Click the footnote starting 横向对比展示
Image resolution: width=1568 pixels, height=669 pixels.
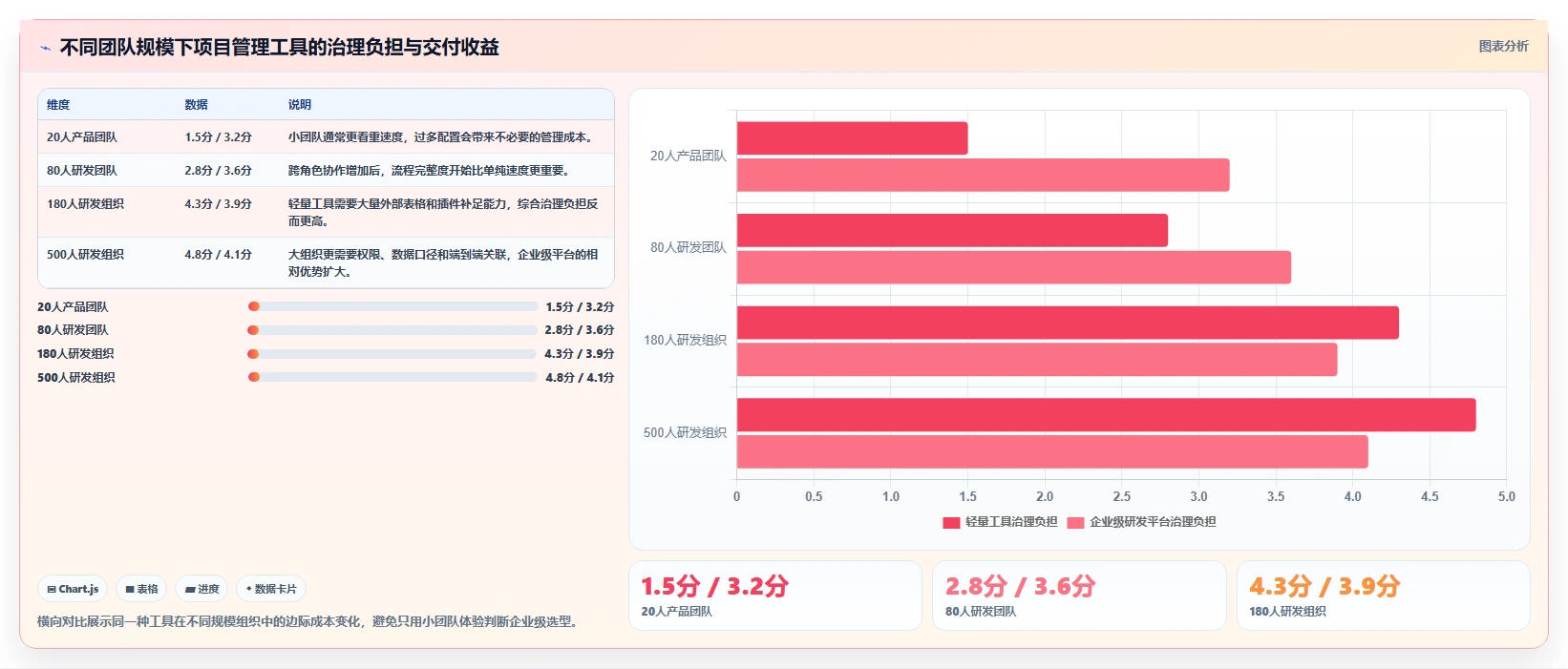coord(309,621)
